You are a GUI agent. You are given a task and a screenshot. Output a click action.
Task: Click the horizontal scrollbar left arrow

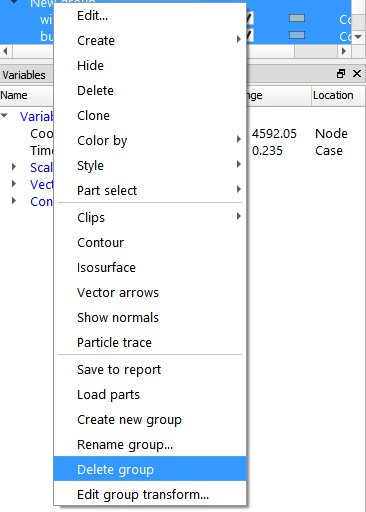point(5,51)
